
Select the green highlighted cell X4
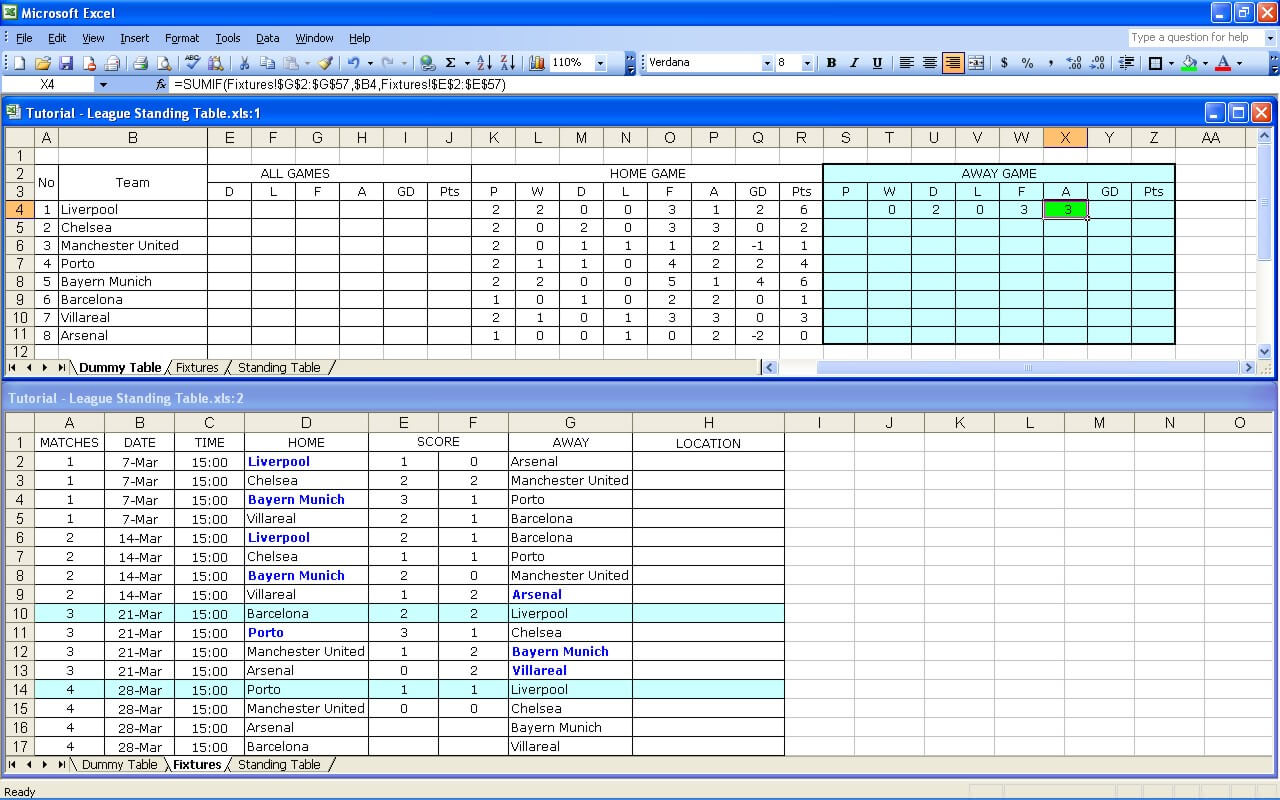1065,210
